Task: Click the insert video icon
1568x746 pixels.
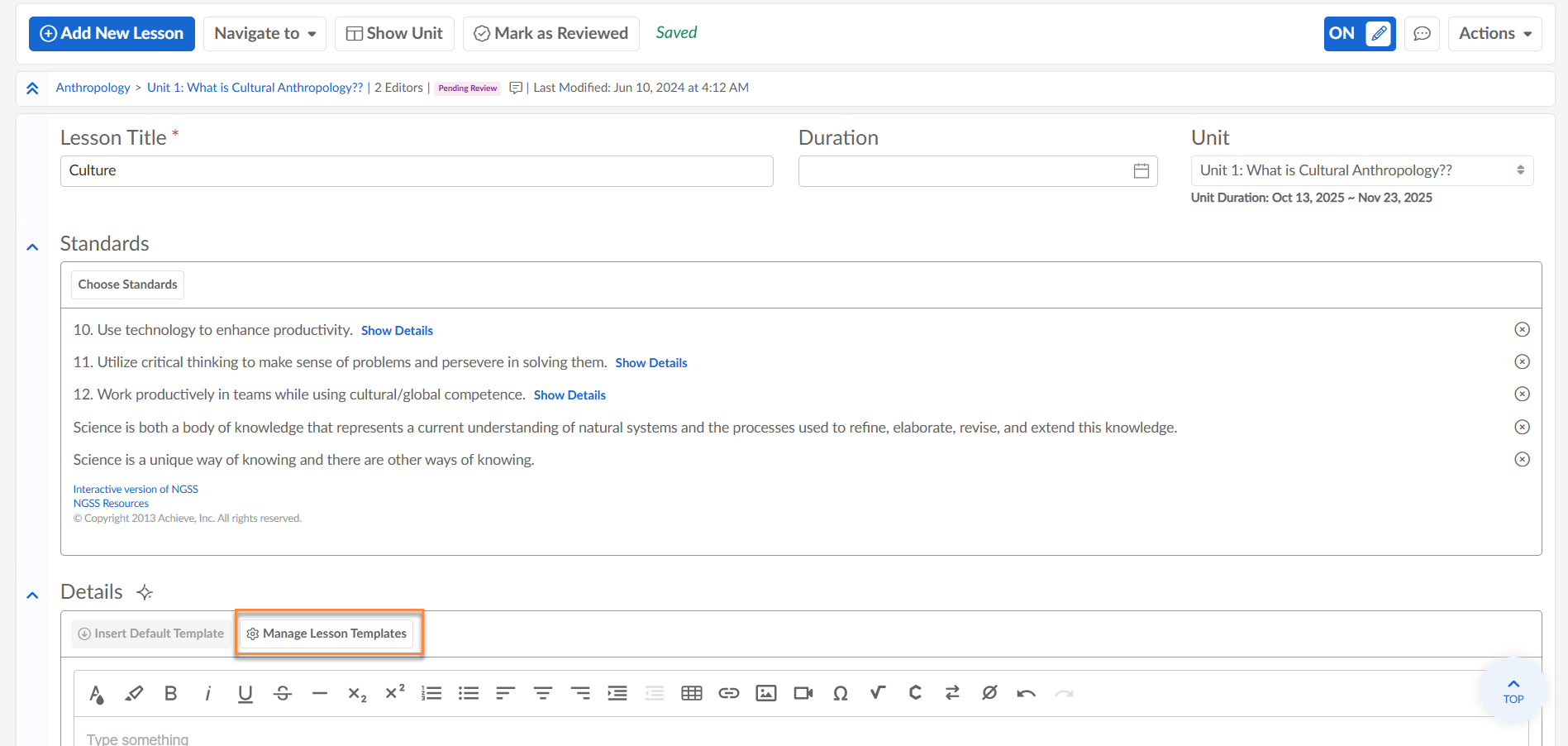Action: (803, 693)
